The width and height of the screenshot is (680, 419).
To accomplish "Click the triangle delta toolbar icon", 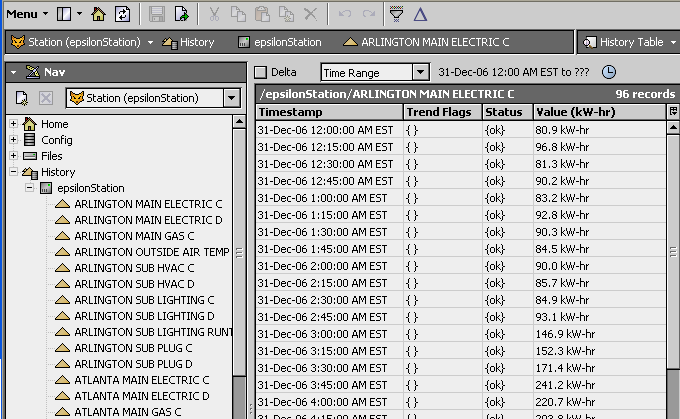I will point(420,14).
